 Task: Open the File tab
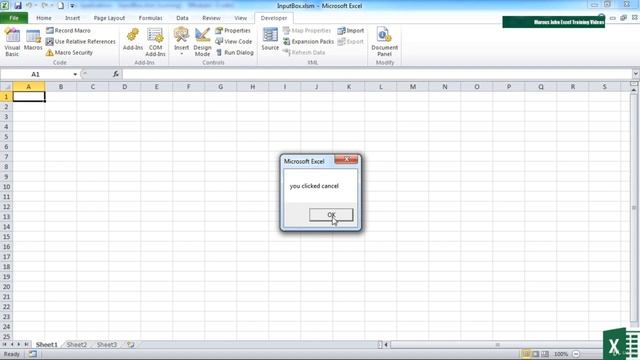[14, 18]
